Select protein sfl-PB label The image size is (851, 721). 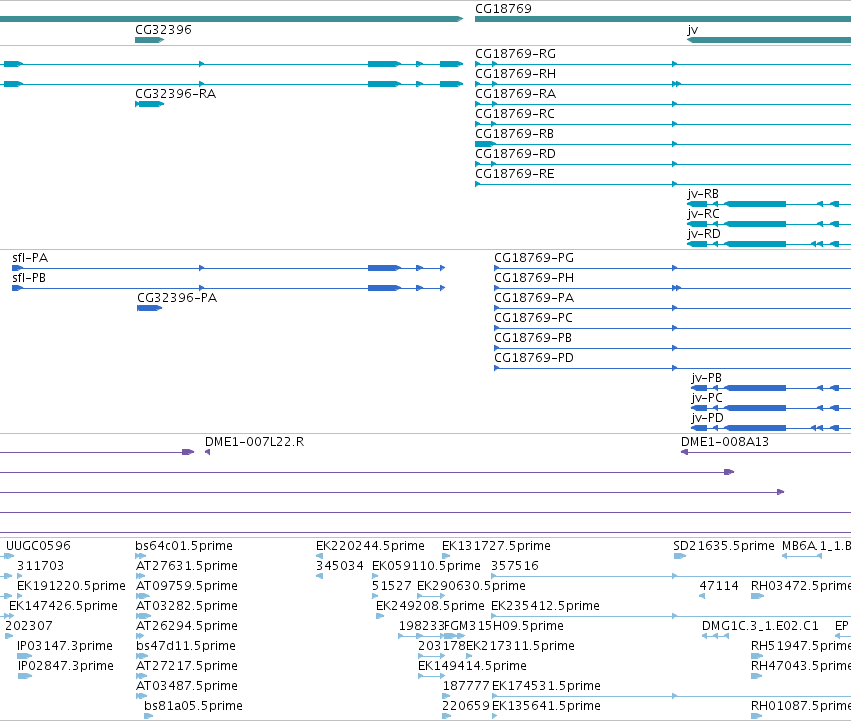[x=29, y=278]
